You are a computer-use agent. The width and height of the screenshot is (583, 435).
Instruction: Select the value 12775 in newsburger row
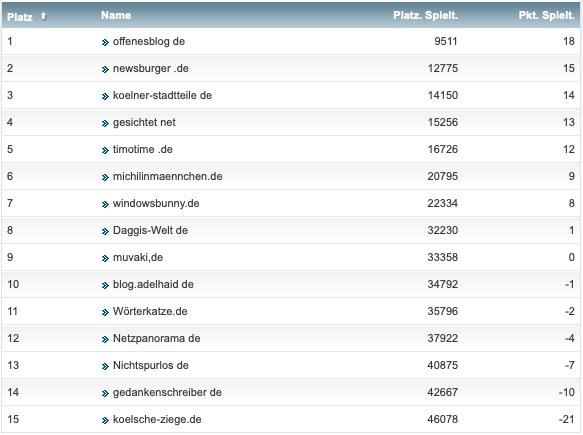tap(442, 68)
